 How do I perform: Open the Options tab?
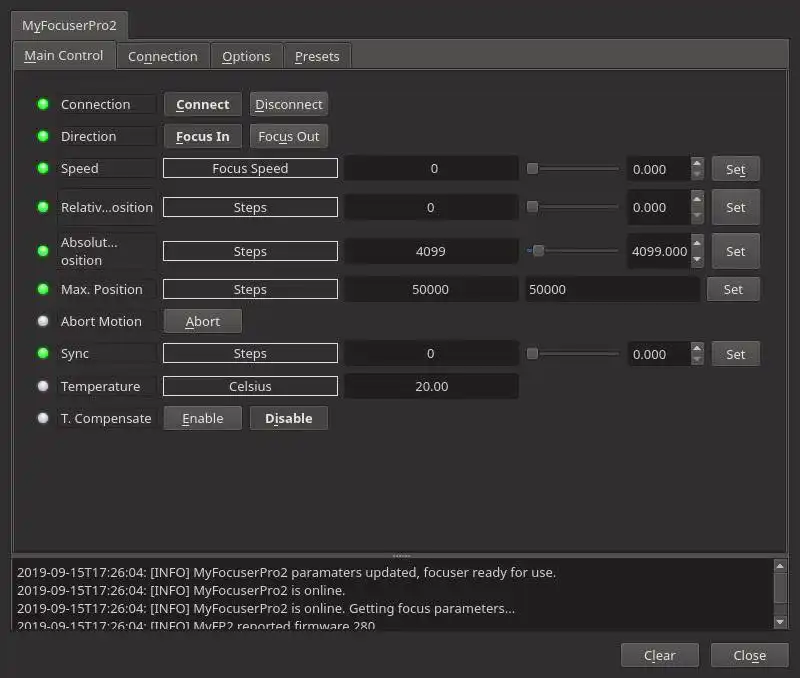pyautogui.click(x=246, y=56)
